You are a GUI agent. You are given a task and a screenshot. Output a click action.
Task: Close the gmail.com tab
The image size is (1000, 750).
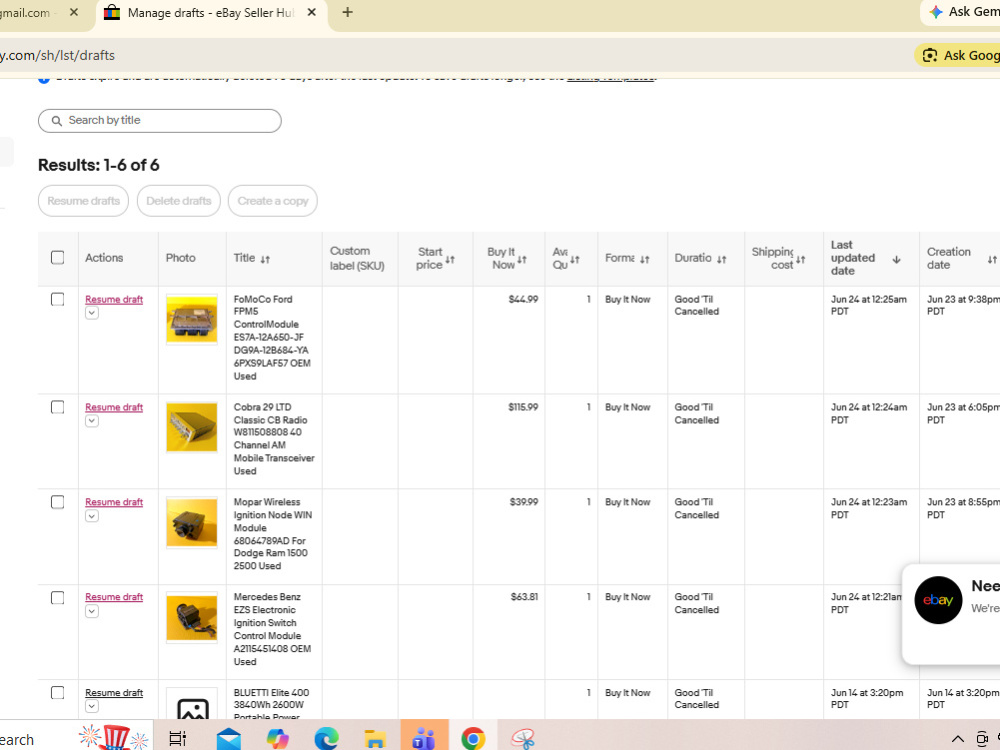pos(74,12)
